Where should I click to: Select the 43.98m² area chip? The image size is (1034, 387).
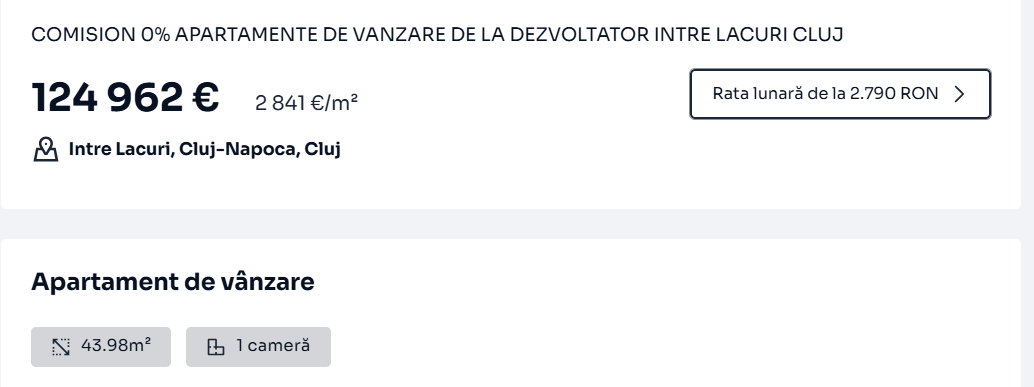tap(101, 347)
